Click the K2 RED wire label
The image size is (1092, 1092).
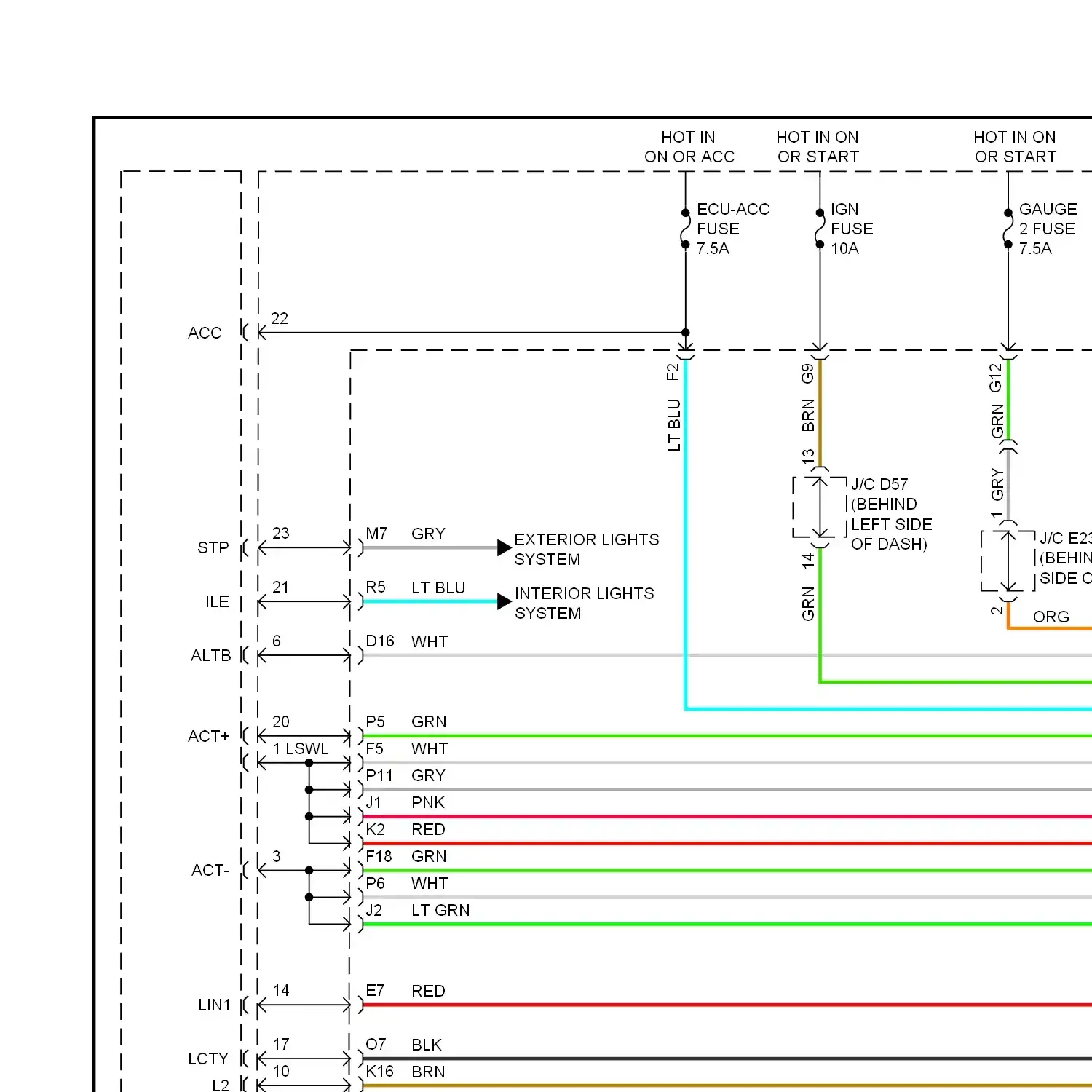click(x=405, y=829)
